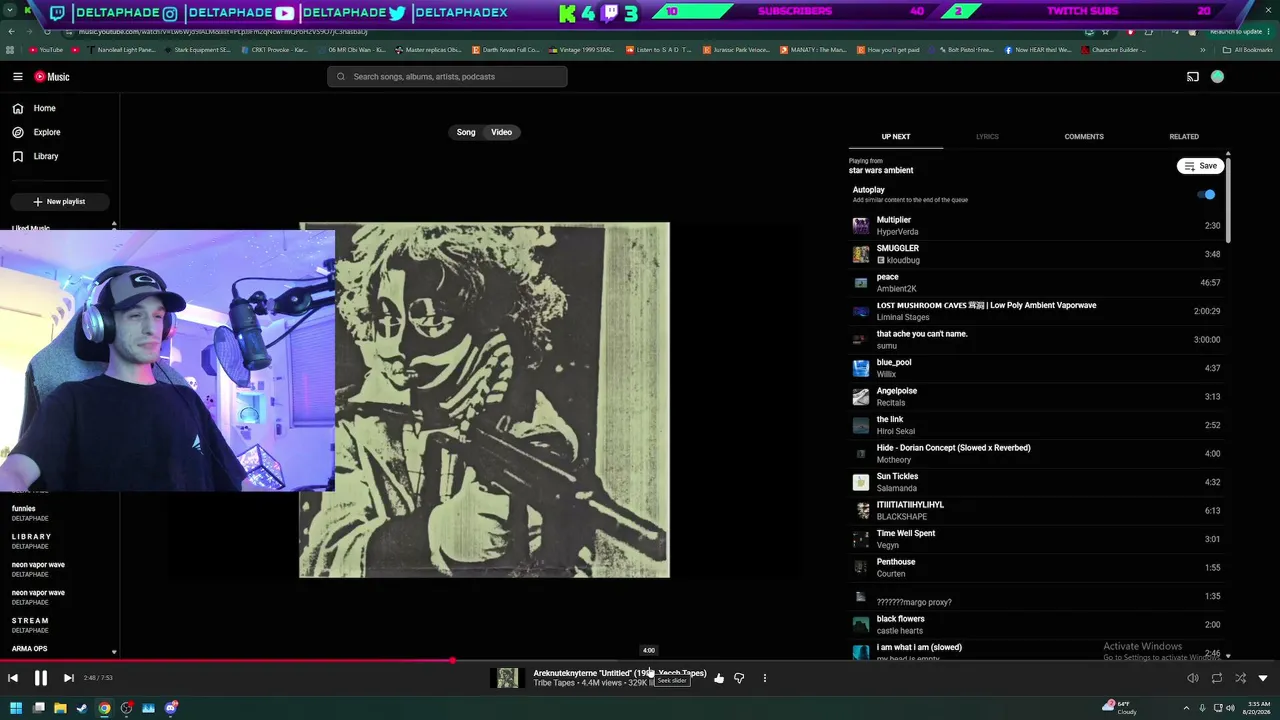Play 'that ache you can't name.' track
Image resolution: width=1280 pixels, height=720 pixels.
(1036, 340)
